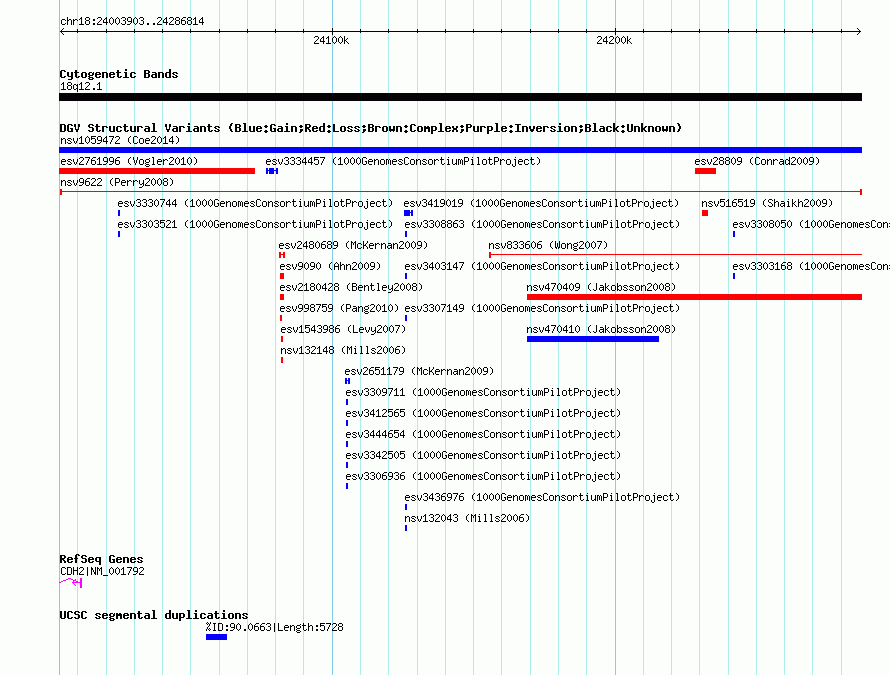
Task: Select nsv132043 (Mills2006) variant
Action: coord(467,518)
